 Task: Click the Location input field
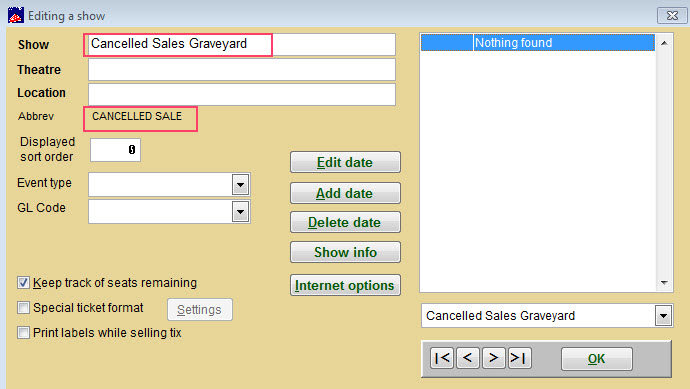pos(242,94)
